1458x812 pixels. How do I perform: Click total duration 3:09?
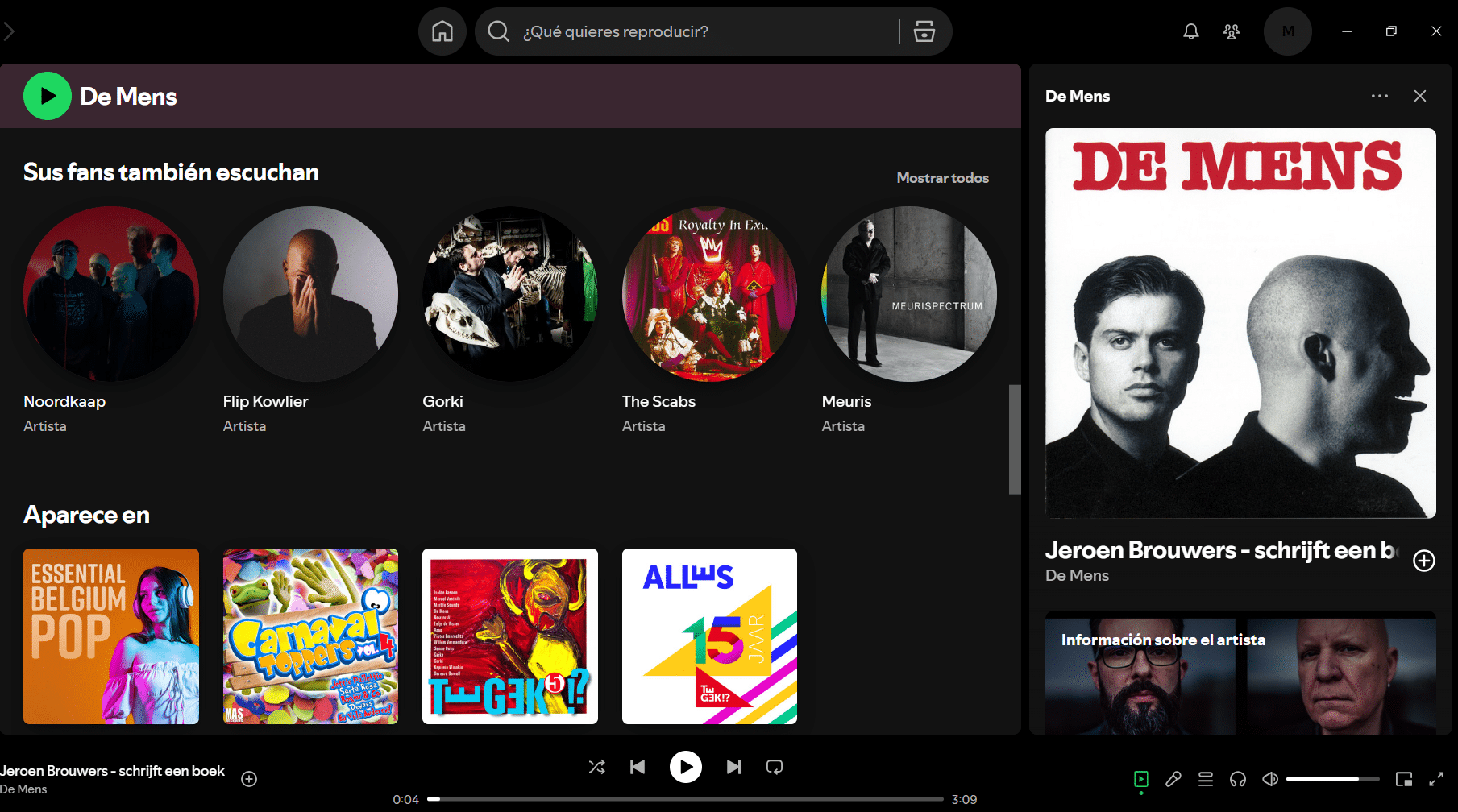[x=964, y=799]
